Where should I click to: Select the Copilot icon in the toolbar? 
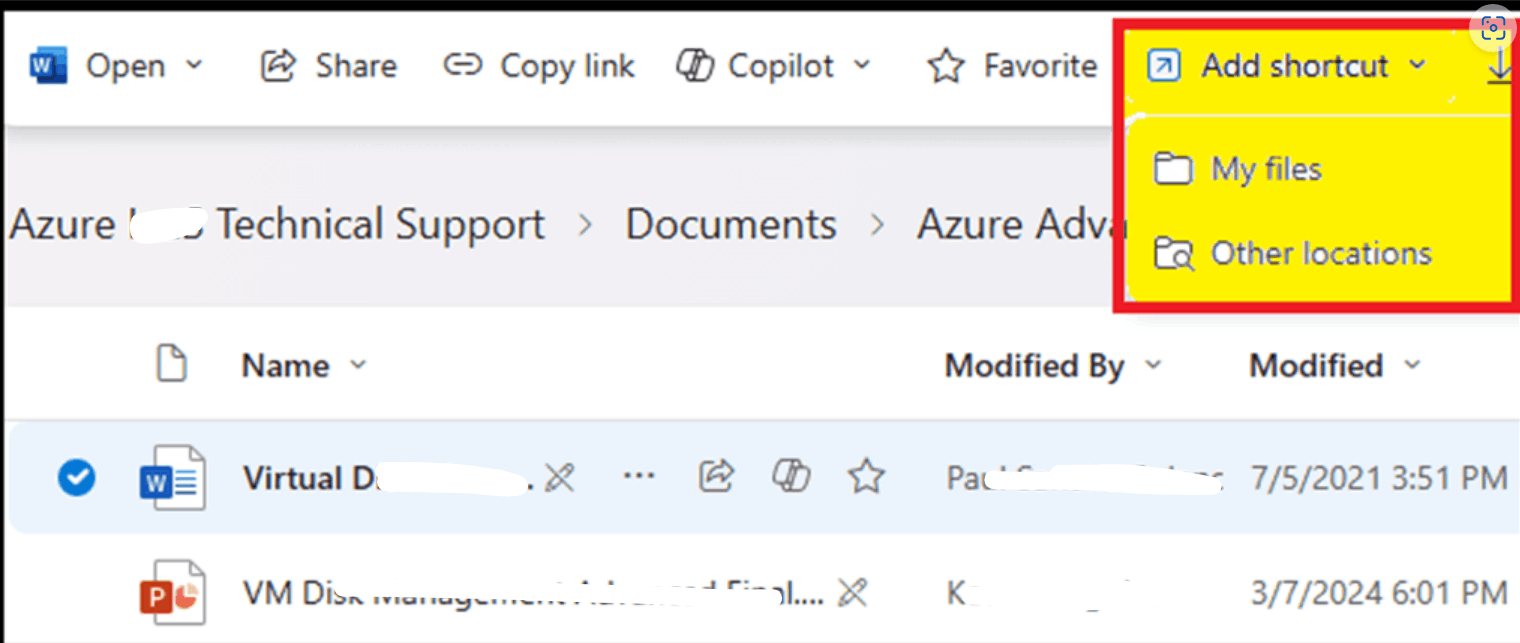694,65
